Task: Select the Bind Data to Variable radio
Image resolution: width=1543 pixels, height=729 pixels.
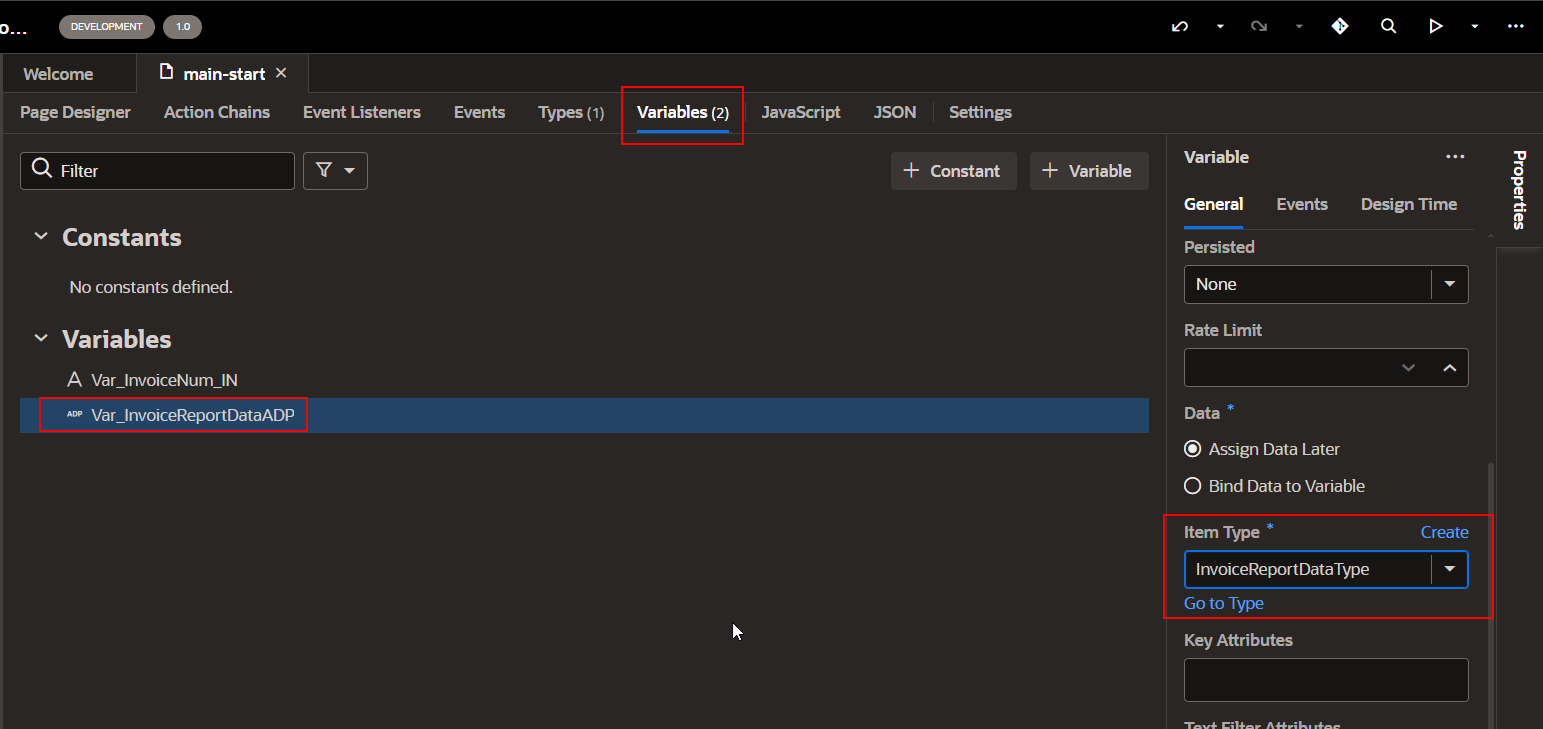Action: (1192, 486)
